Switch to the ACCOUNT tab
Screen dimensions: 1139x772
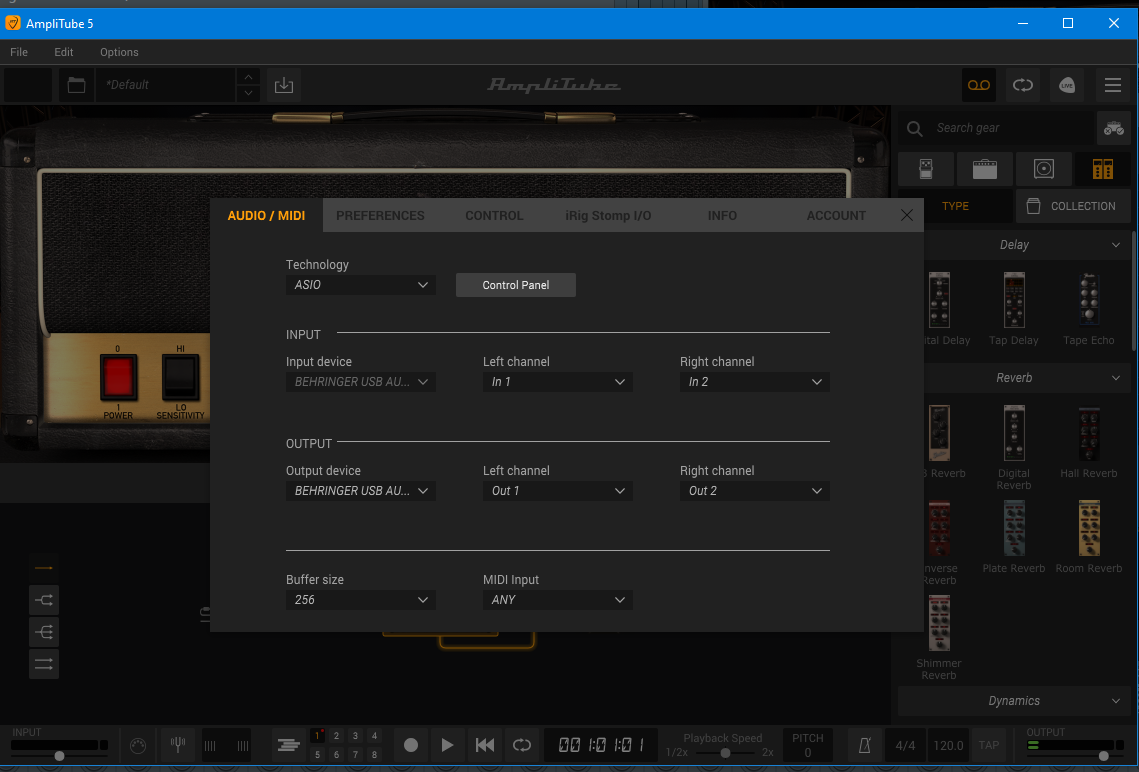[836, 216]
